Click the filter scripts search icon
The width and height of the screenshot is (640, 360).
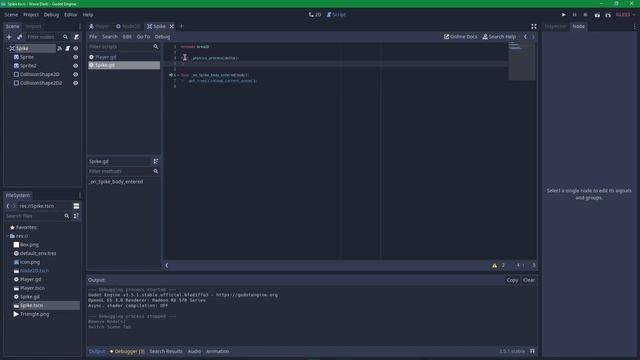point(156,47)
